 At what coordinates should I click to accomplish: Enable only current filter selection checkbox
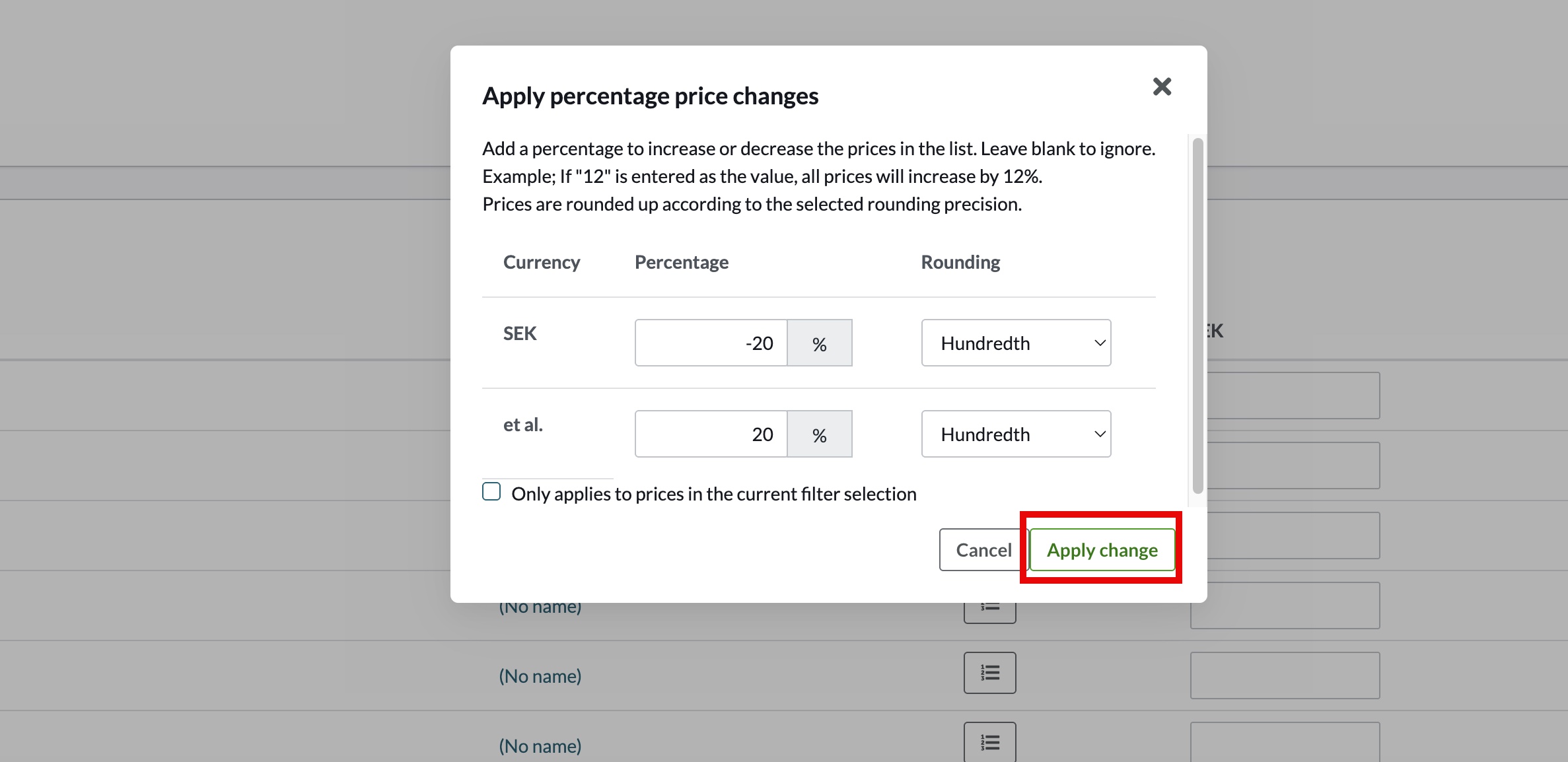491,492
